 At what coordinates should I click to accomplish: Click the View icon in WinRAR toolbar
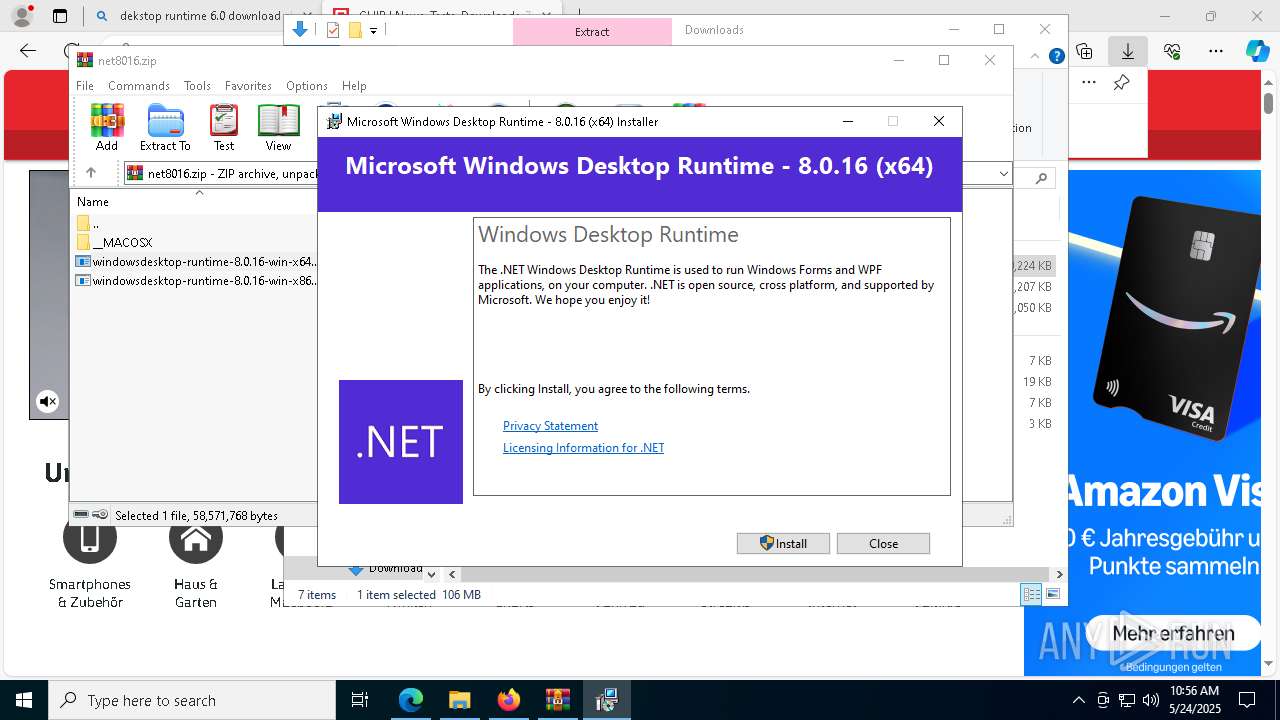(278, 128)
